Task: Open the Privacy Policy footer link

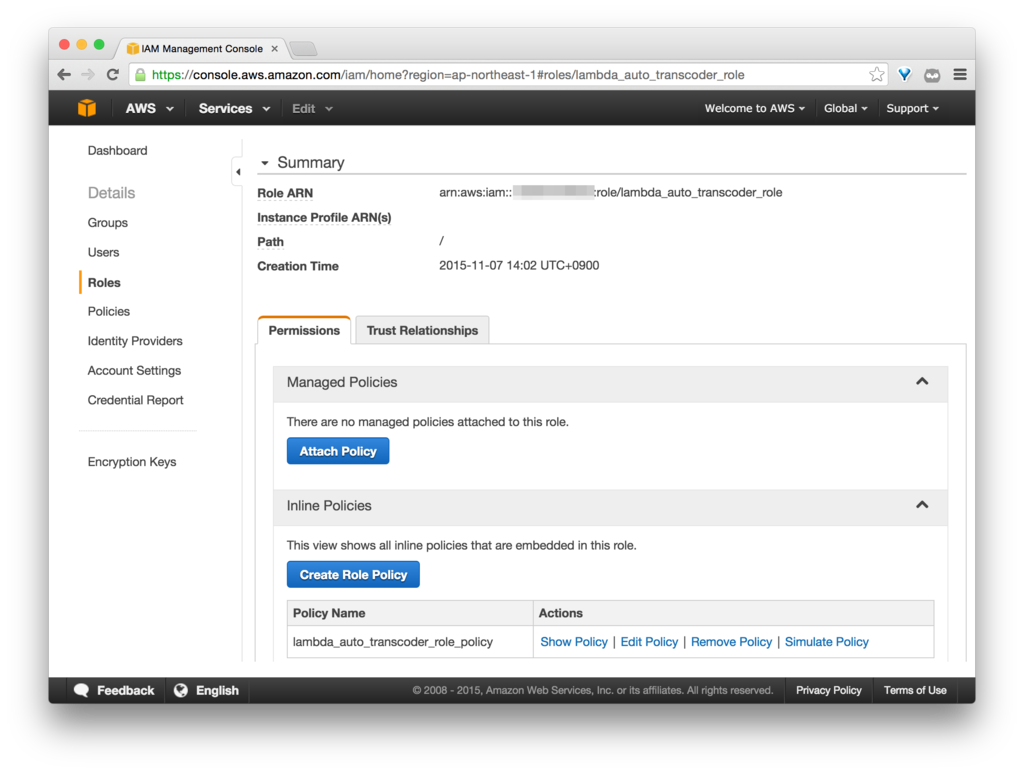Action: pyautogui.click(x=828, y=690)
